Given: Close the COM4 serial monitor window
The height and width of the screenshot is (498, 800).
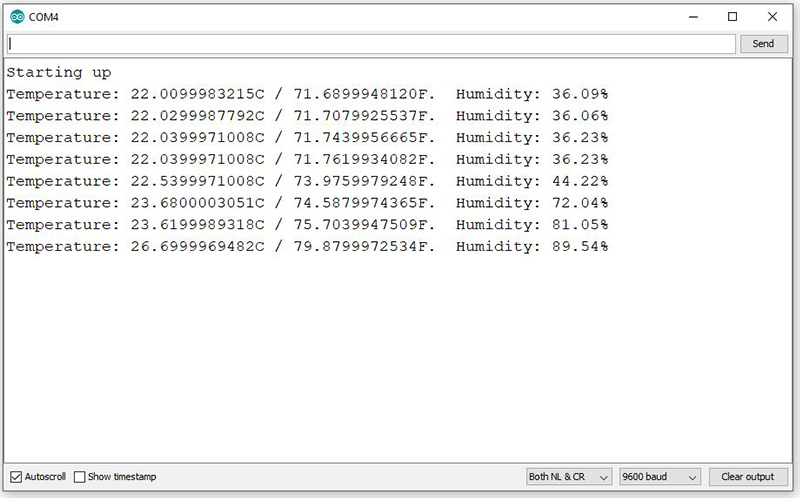Looking at the screenshot, I should pos(772,17).
